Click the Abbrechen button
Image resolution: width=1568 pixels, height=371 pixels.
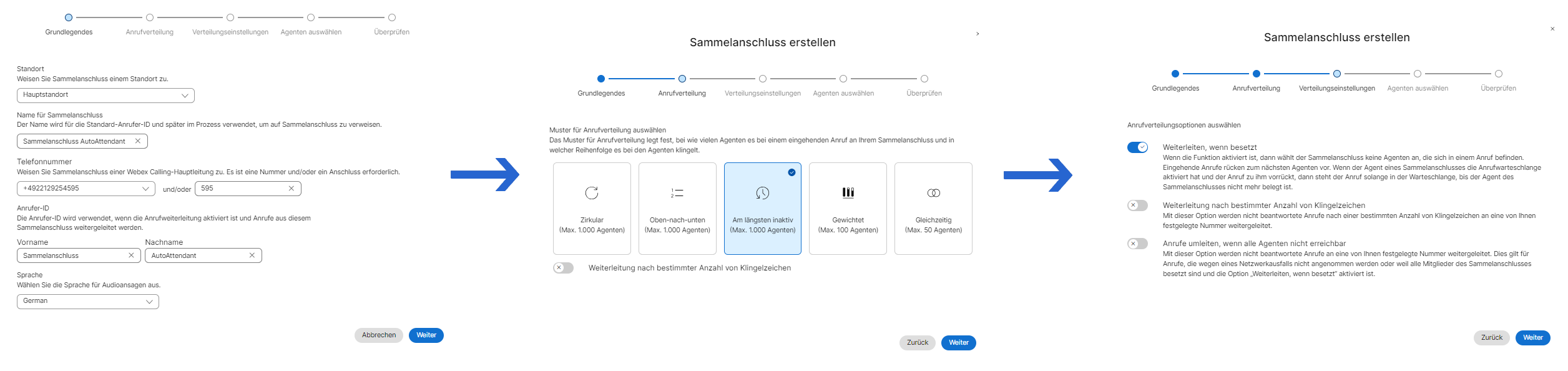379,335
